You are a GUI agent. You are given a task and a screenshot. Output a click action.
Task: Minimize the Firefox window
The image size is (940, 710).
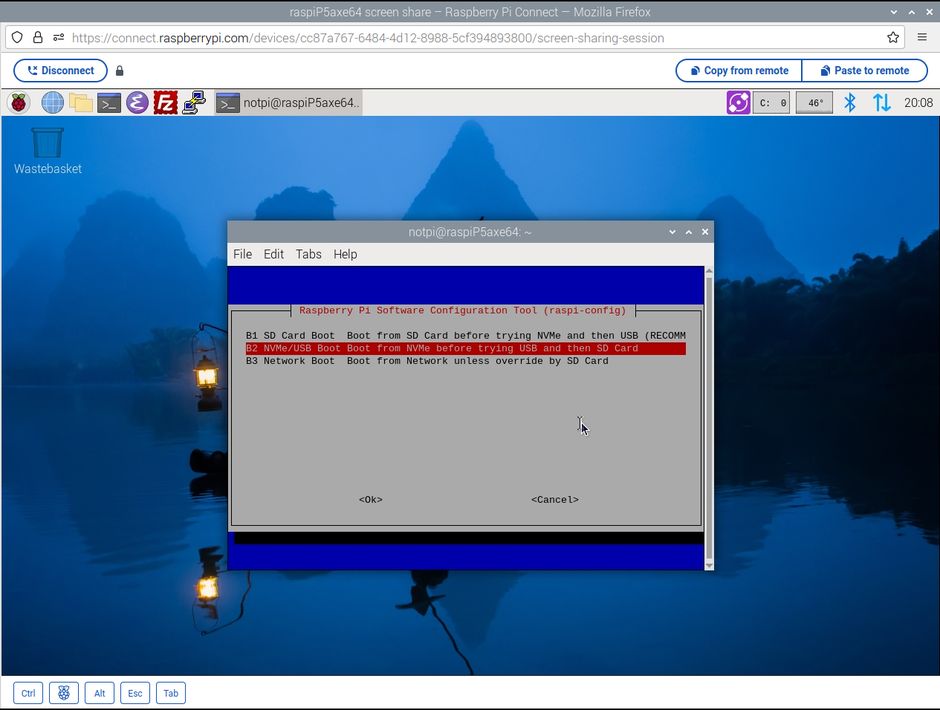pos(894,12)
